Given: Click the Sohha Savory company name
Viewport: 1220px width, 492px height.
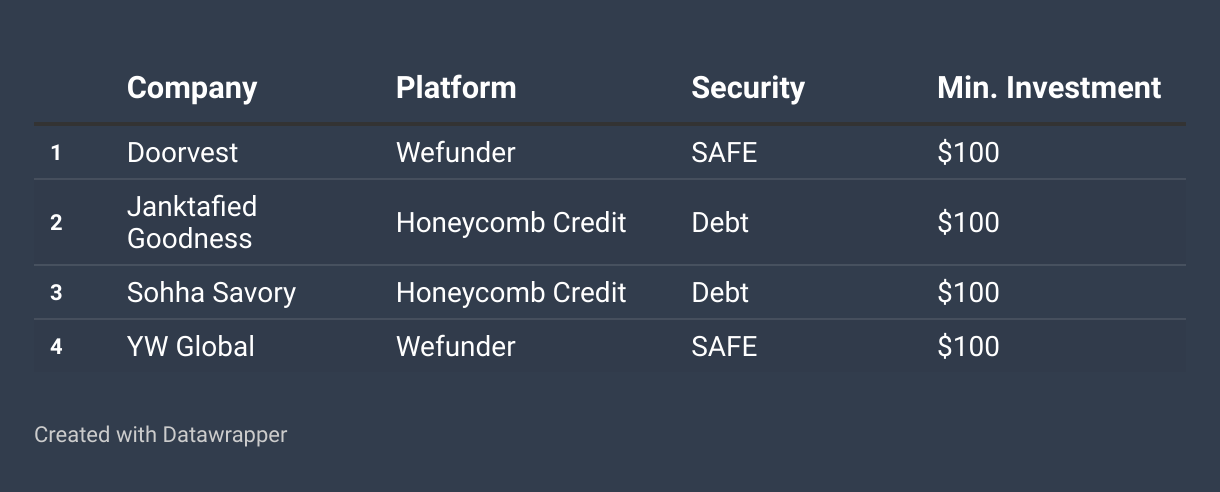Looking at the screenshot, I should [x=211, y=292].
